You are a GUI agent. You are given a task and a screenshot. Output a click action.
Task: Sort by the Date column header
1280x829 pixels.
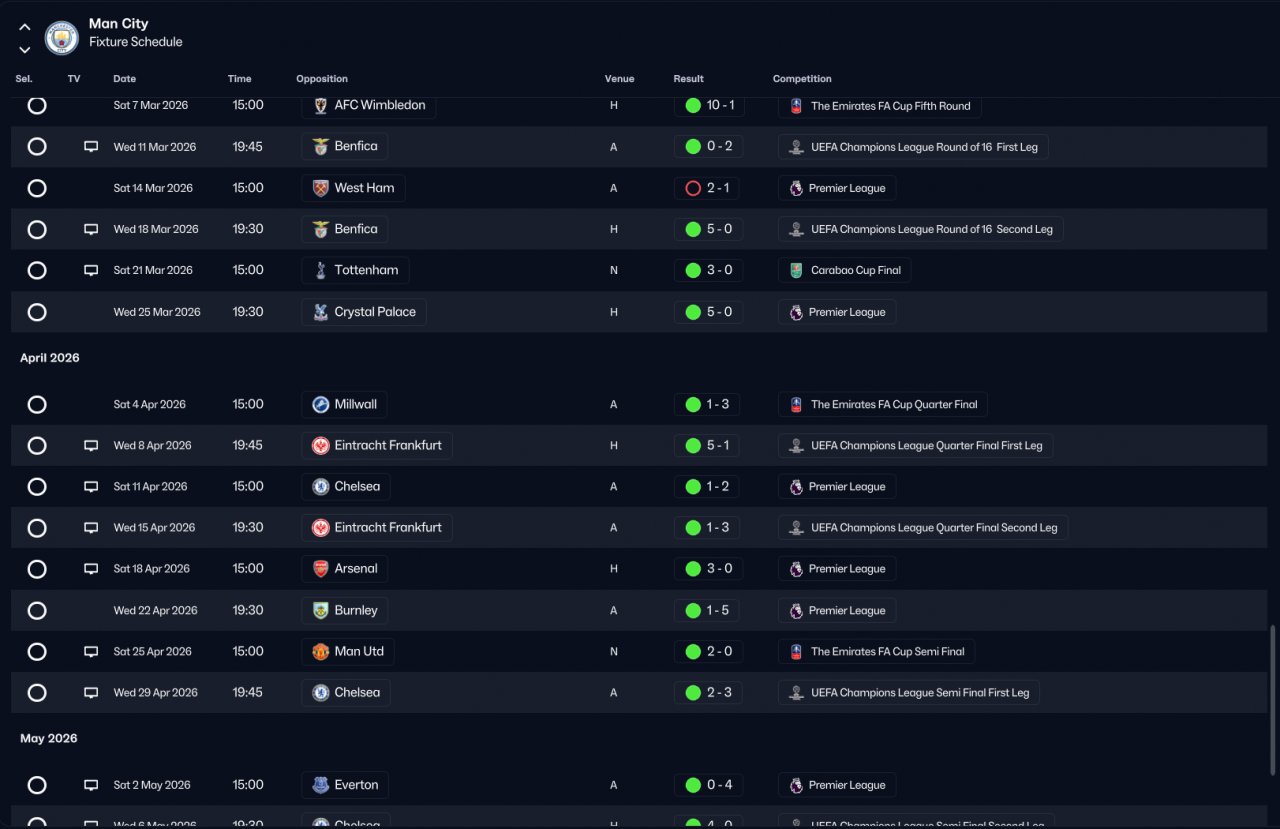(x=125, y=79)
